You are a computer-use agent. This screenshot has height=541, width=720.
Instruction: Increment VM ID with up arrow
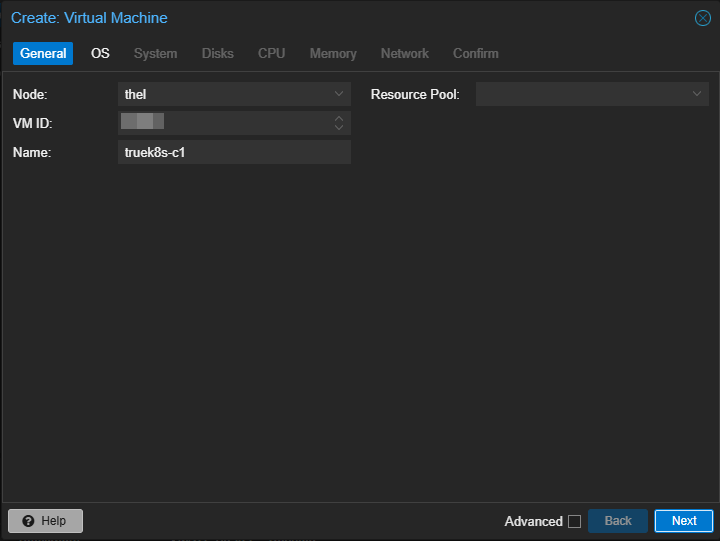point(339,118)
